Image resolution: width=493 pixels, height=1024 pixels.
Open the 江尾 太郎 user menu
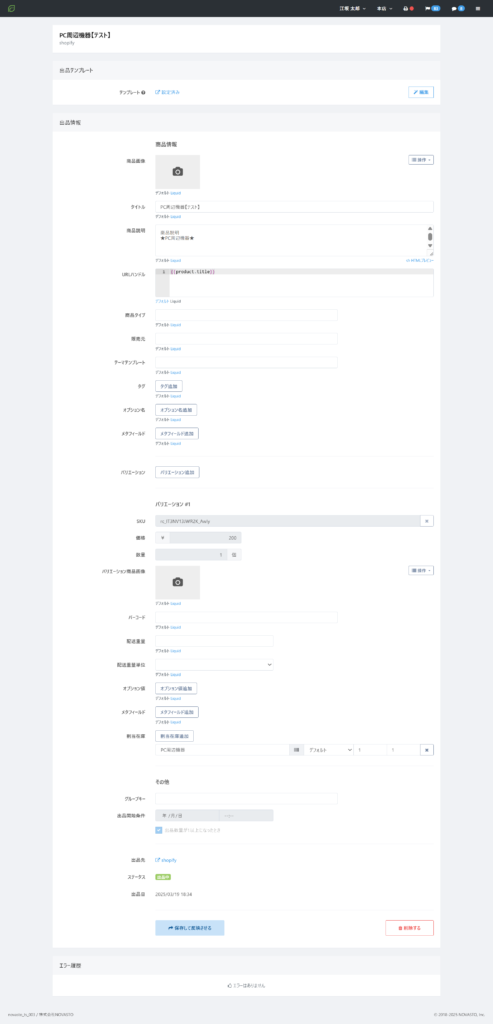pos(353,8)
